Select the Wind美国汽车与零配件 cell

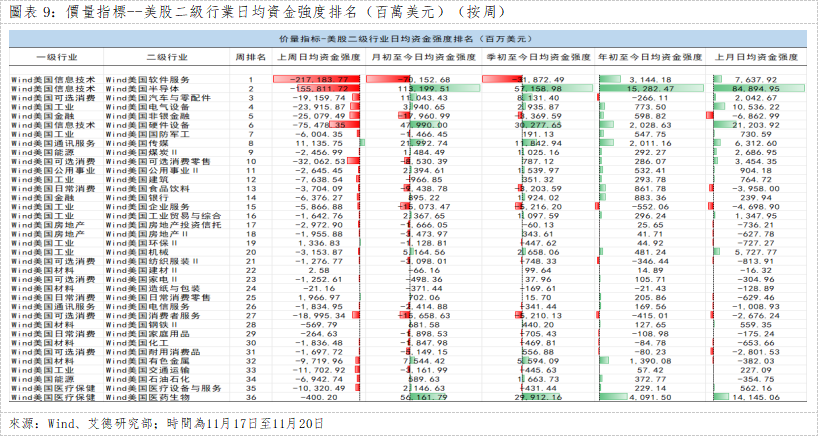(x=158, y=98)
